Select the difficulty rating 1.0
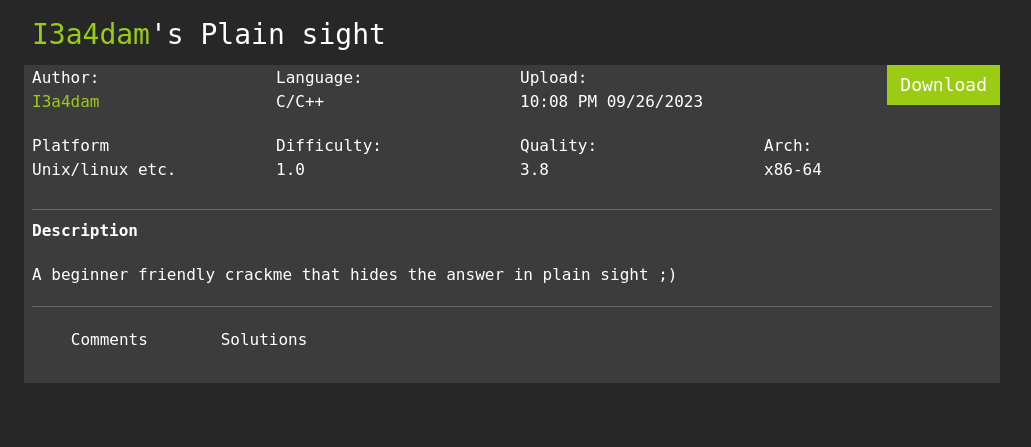Screen dimensions: 1031x447 coord(290,169)
